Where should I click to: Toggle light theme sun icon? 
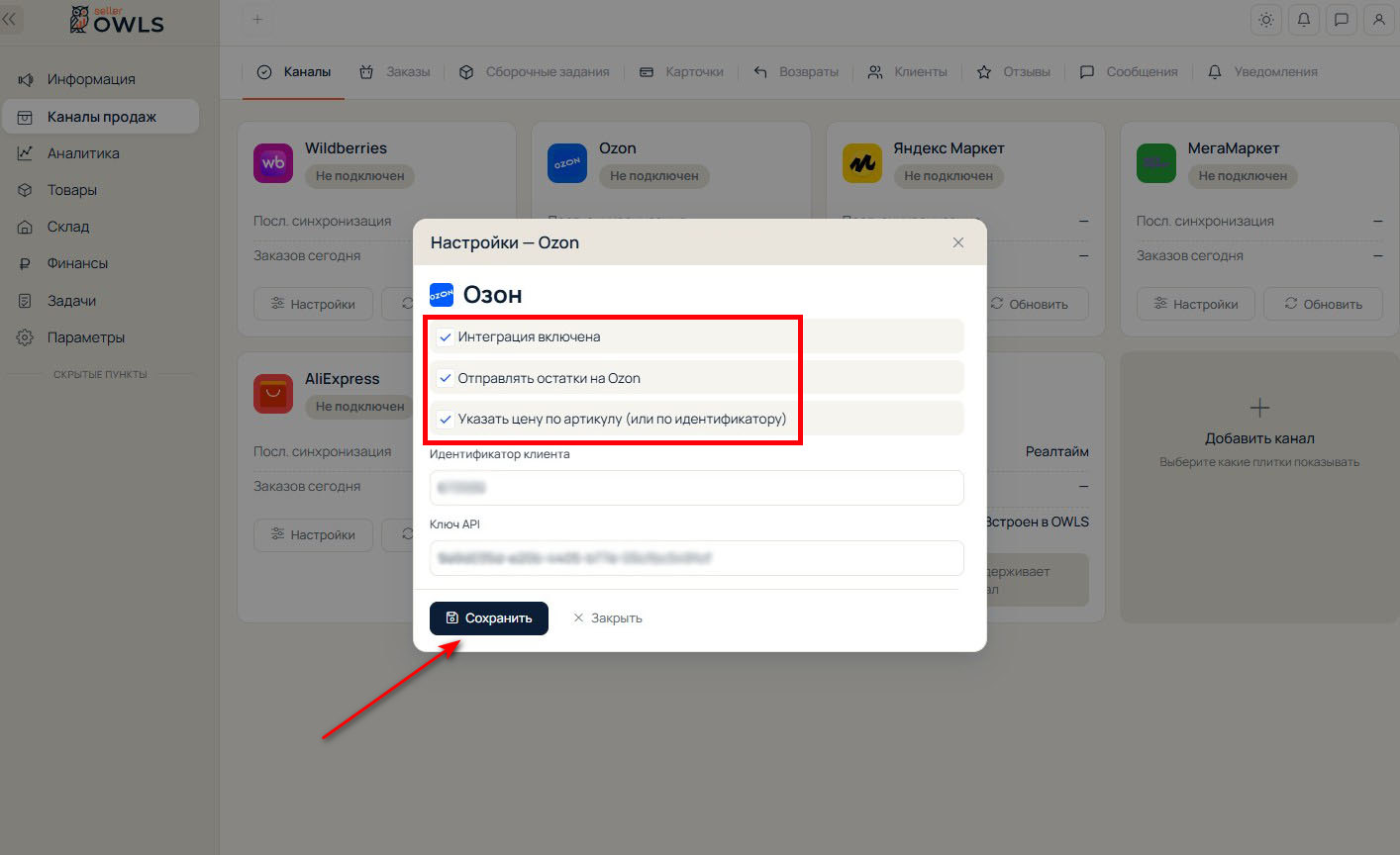(1266, 20)
